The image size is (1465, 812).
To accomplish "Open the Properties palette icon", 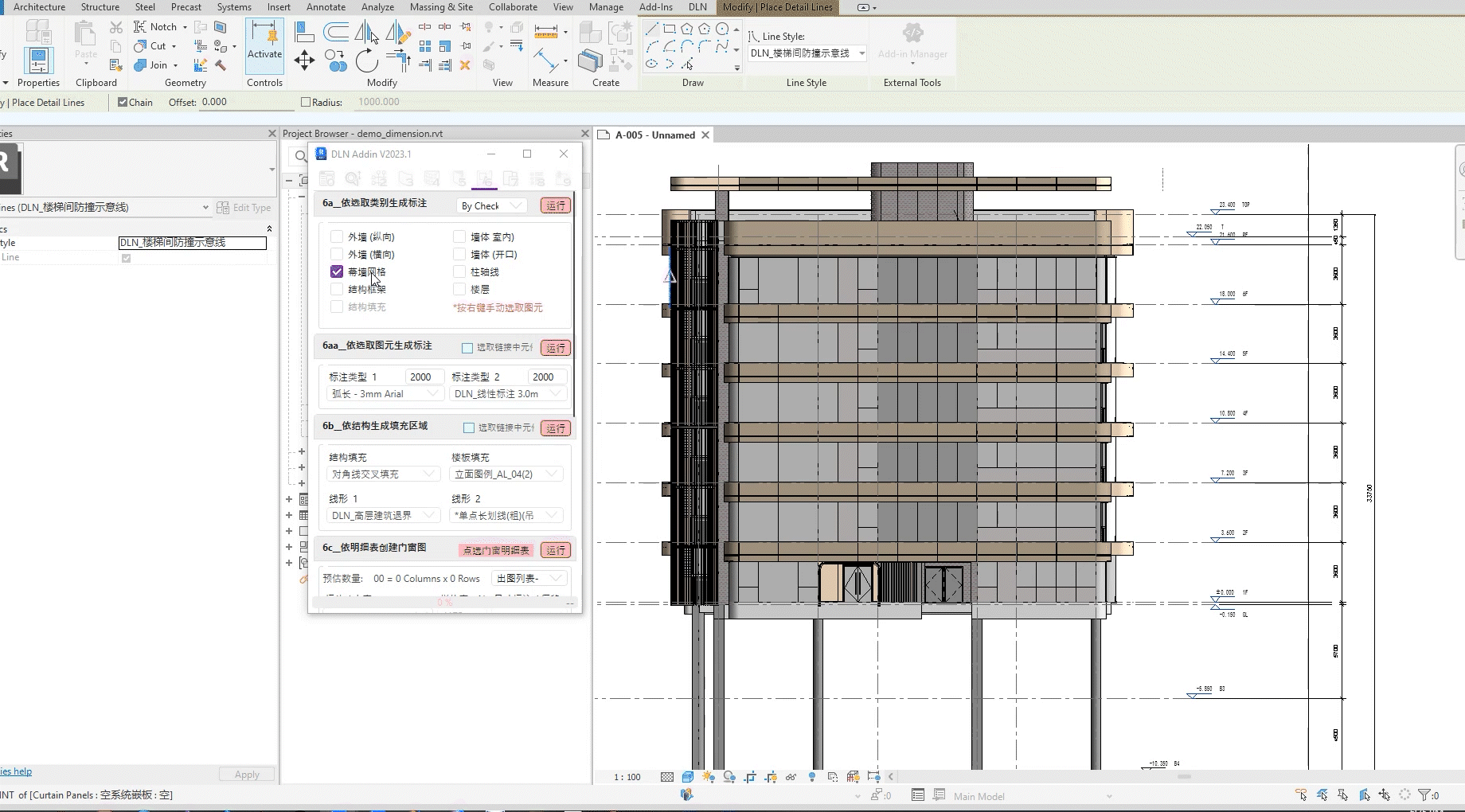I will 38,61.
